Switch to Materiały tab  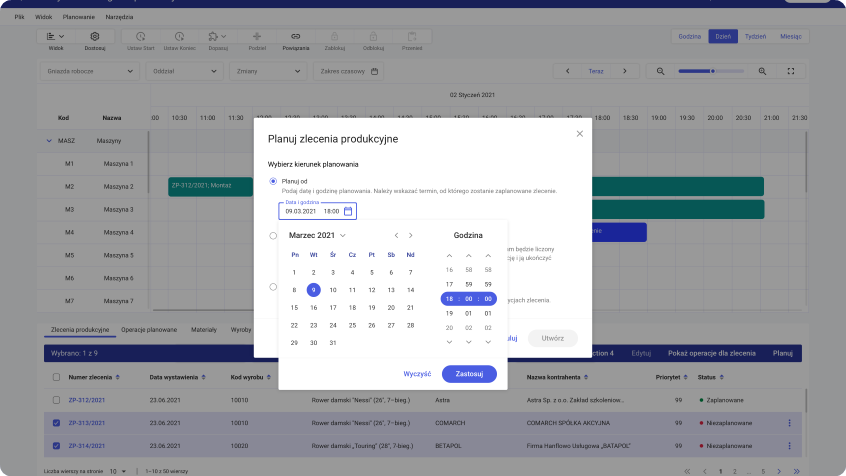point(204,330)
